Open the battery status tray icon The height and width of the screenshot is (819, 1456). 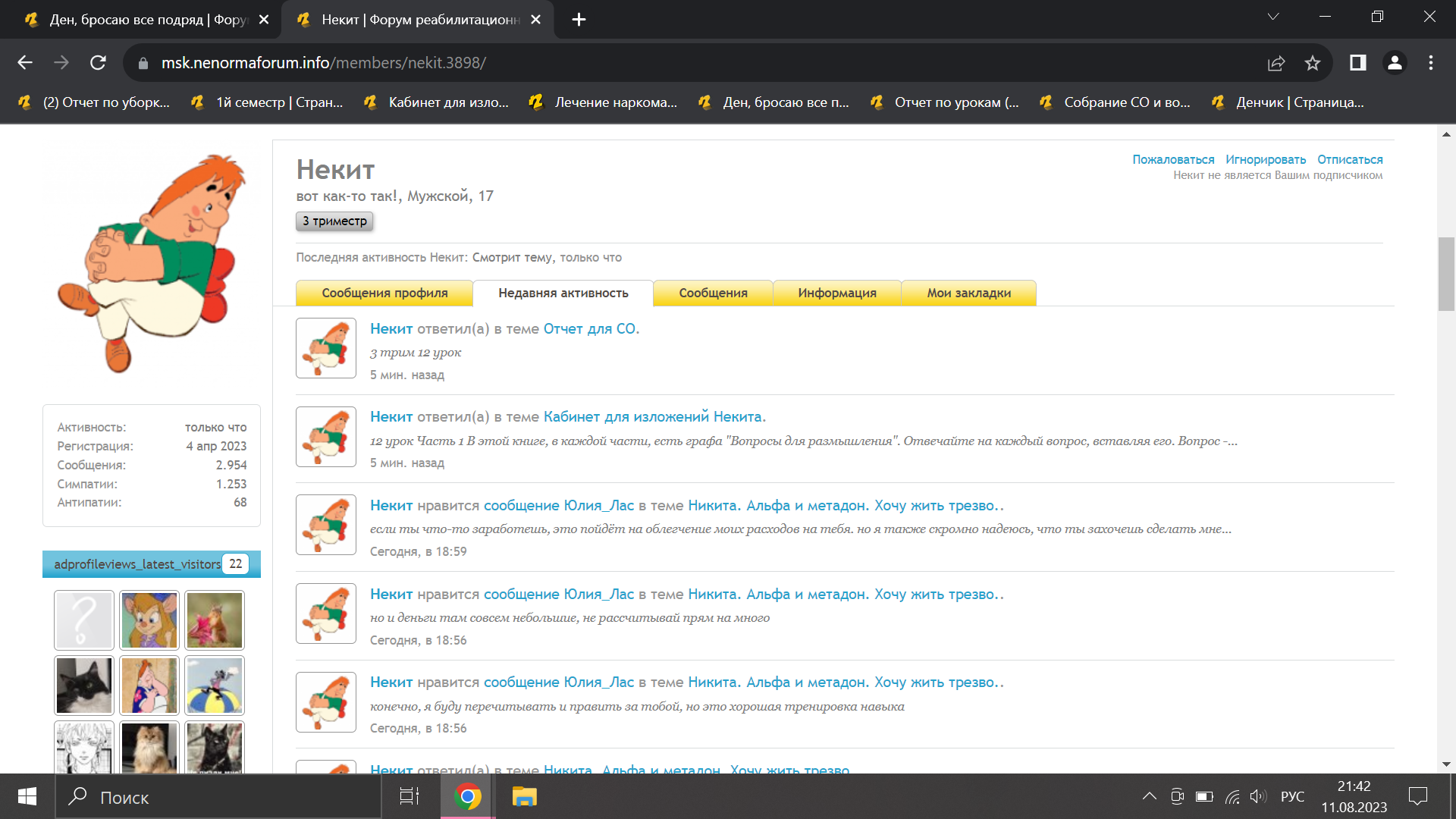click(x=1204, y=796)
